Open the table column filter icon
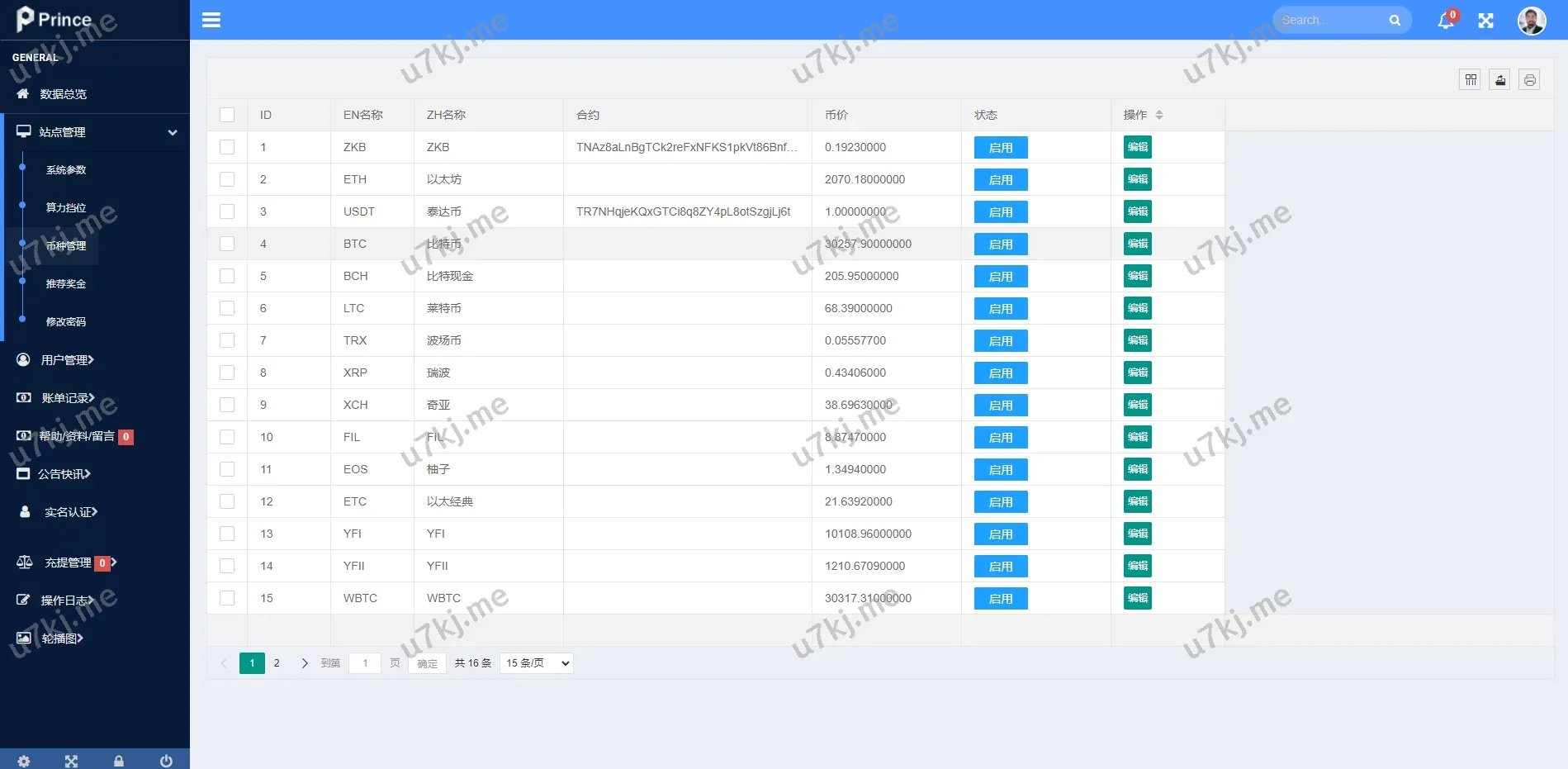Screen dimensions: 1568x769 click(1470, 80)
